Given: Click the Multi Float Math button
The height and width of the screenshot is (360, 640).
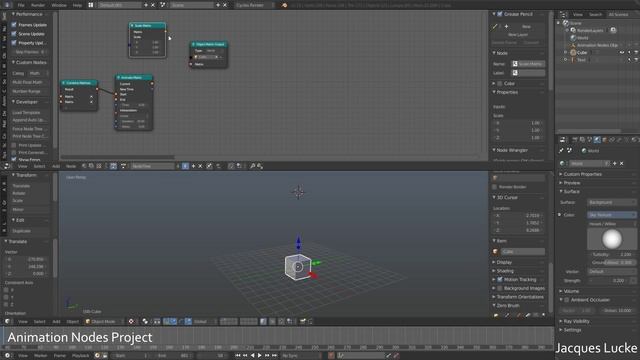Looking at the screenshot, I should tap(29, 82).
